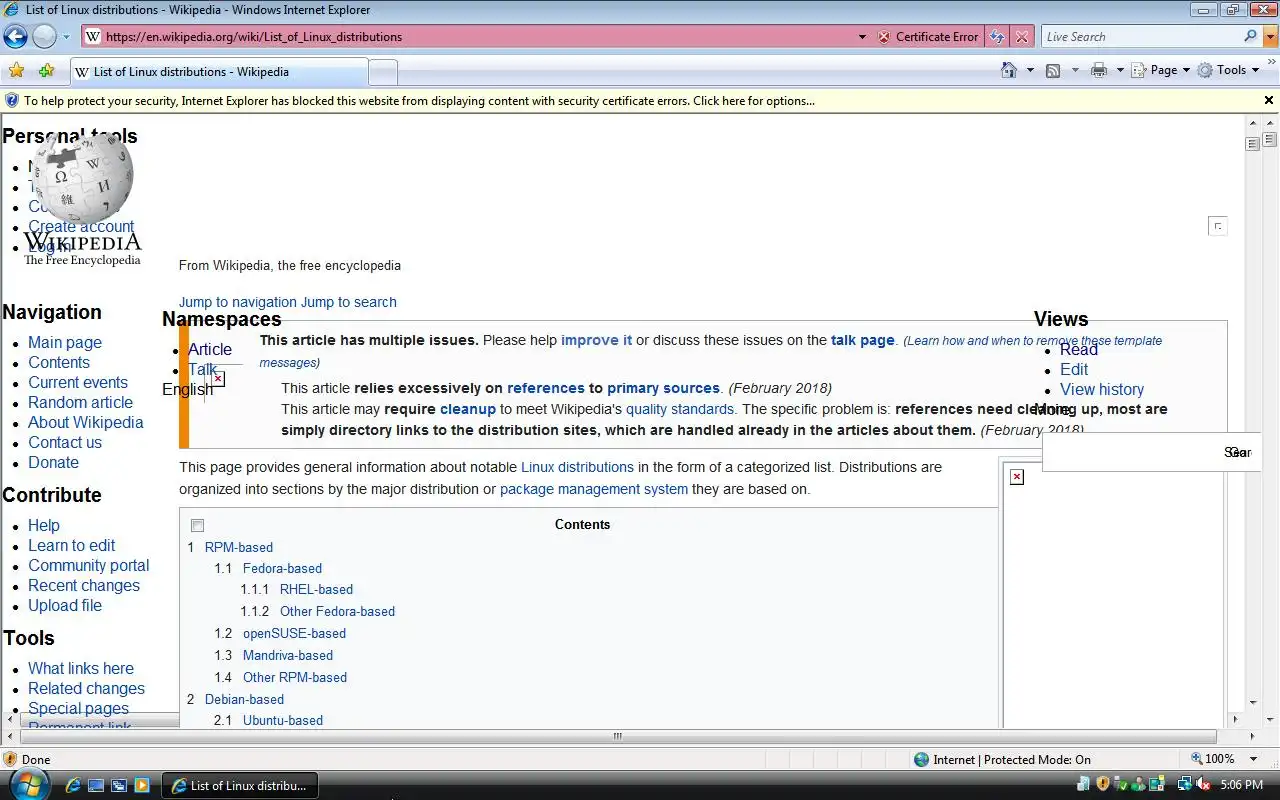Jump to RPM-based contents entry
Screen dimensions: 1280x800
239,547
